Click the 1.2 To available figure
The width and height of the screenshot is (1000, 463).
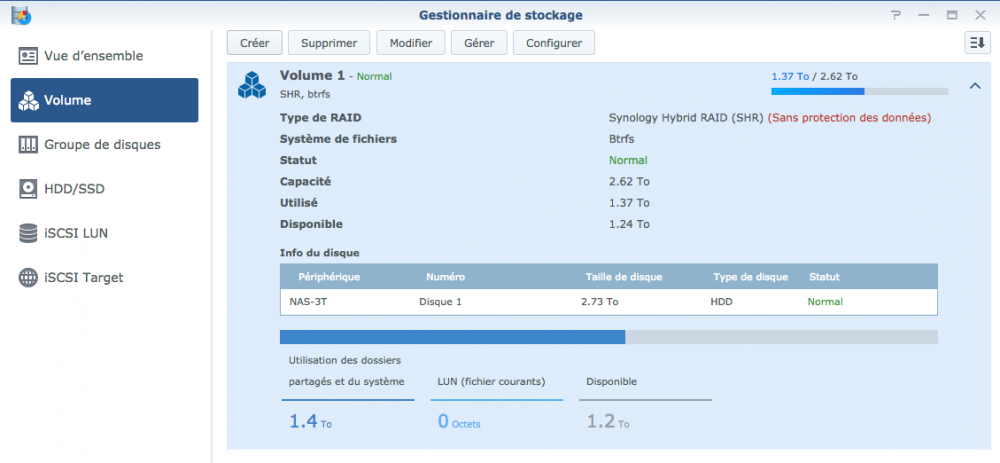pos(608,422)
